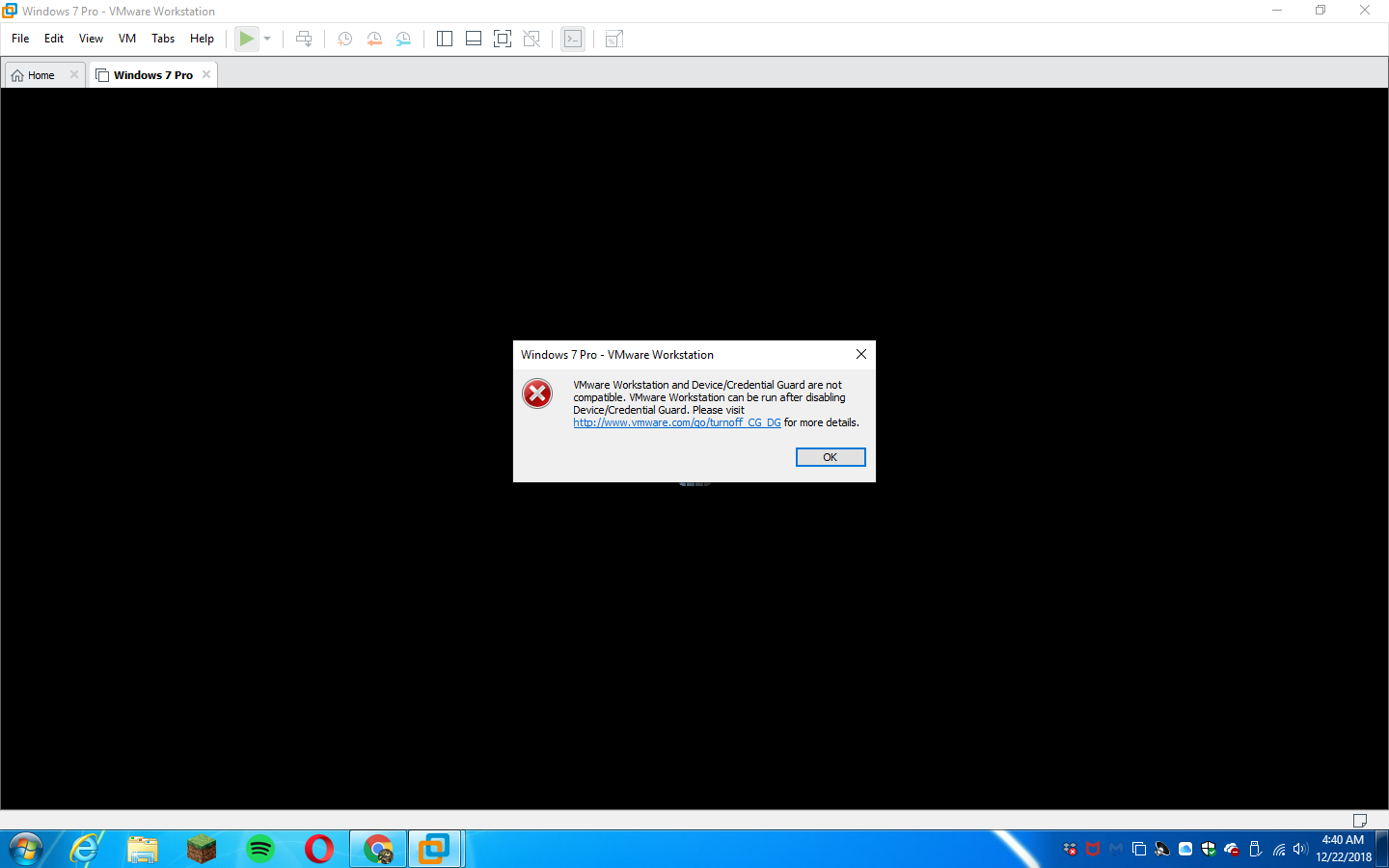Image resolution: width=1389 pixels, height=868 pixels.
Task: Toggle the thumbnail bar icon
Action: [474, 39]
